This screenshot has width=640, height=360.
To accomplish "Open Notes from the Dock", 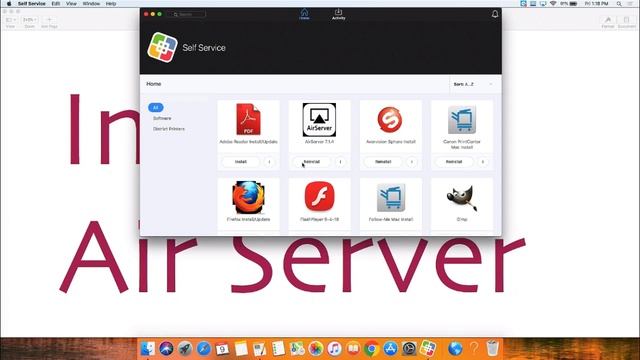I will point(241,349).
